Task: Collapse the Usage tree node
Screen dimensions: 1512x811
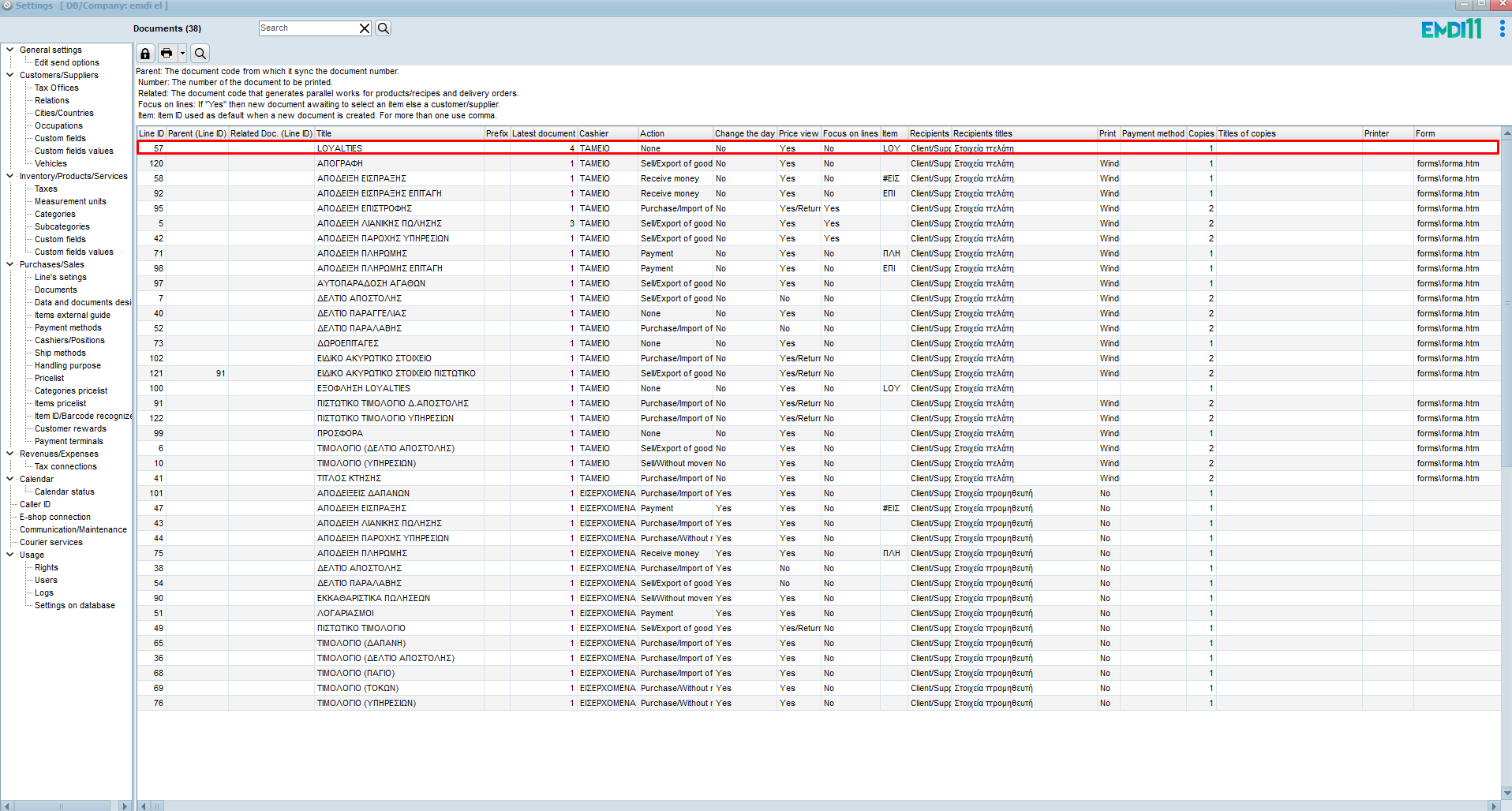Action: [10, 555]
